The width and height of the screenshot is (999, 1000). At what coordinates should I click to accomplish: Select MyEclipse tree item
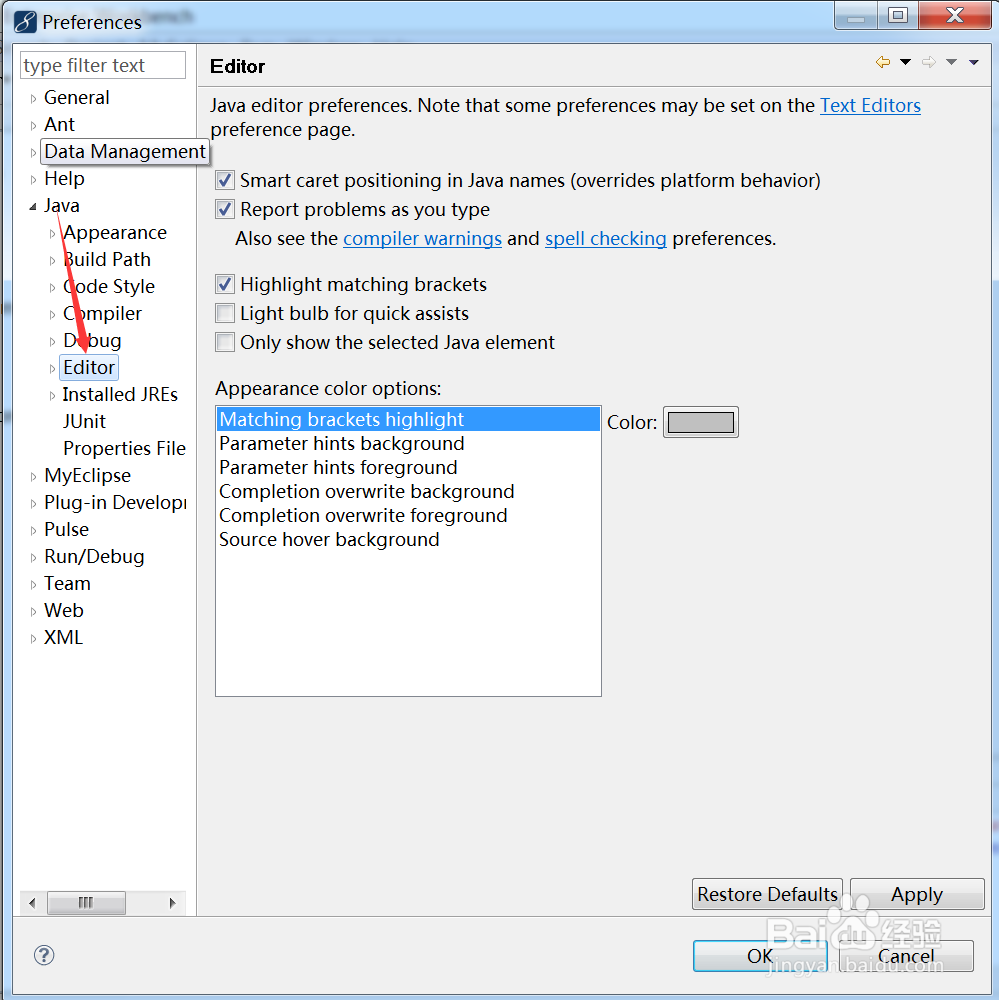pos(87,476)
